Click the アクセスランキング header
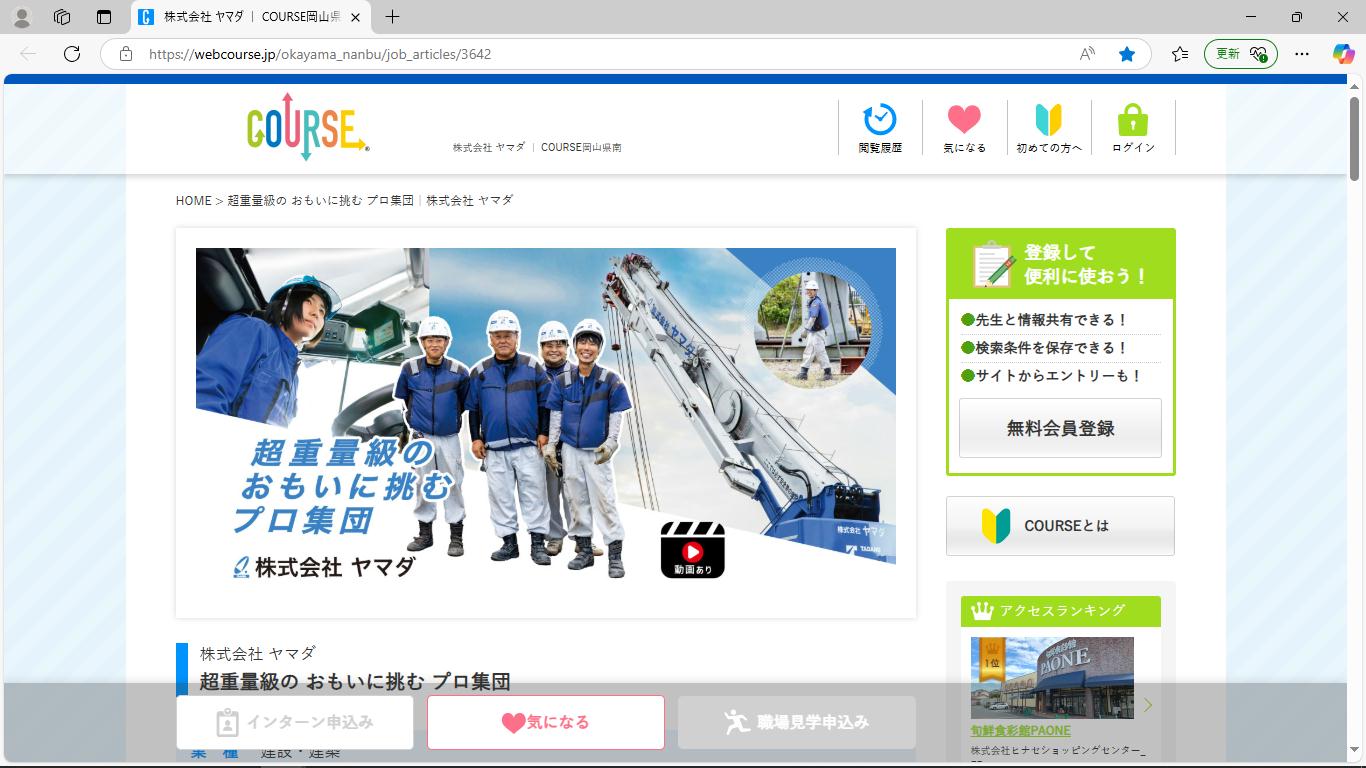 1061,611
